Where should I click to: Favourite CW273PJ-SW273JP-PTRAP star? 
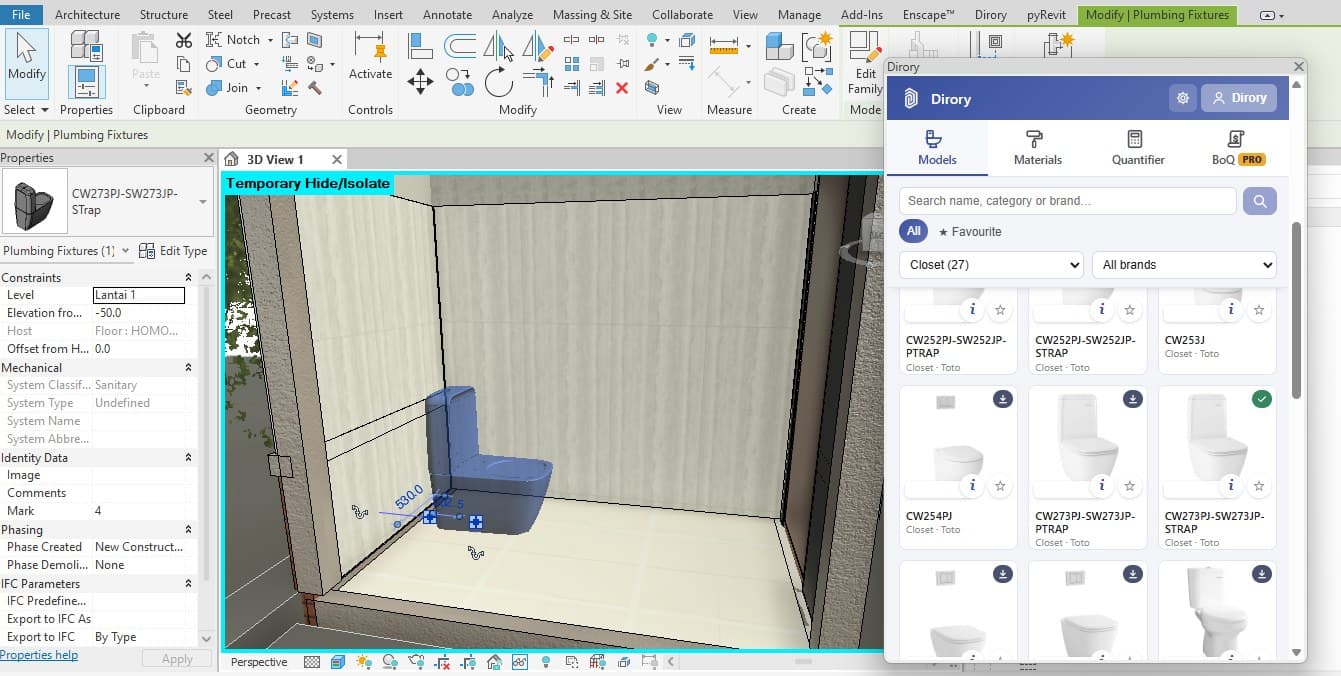[x=1129, y=486]
